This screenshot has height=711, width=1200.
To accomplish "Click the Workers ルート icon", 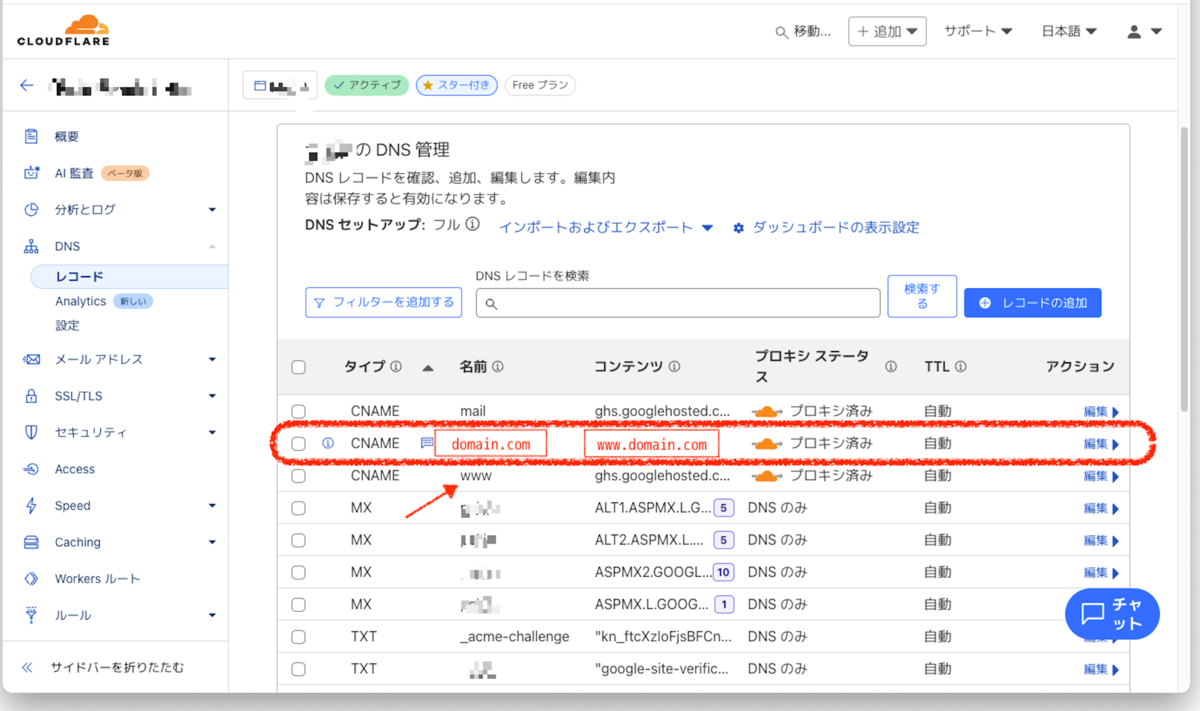I will (x=32, y=579).
